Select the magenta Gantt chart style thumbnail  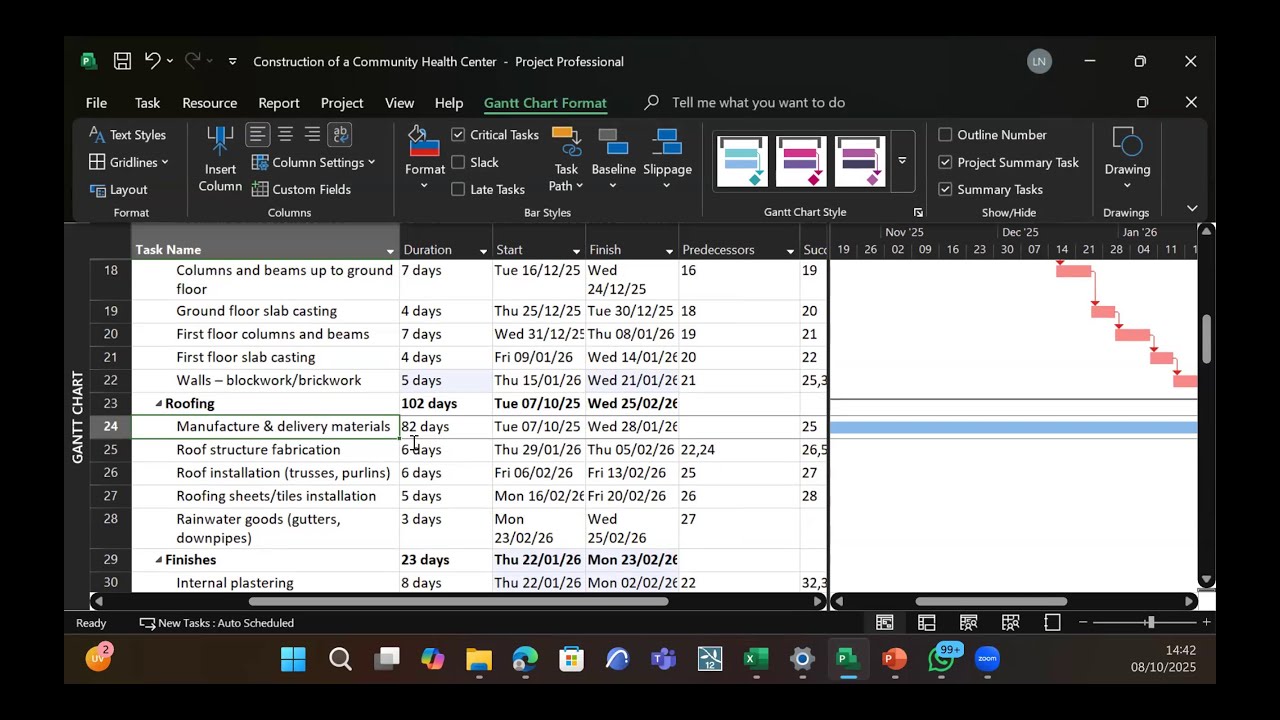pos(801,161)
